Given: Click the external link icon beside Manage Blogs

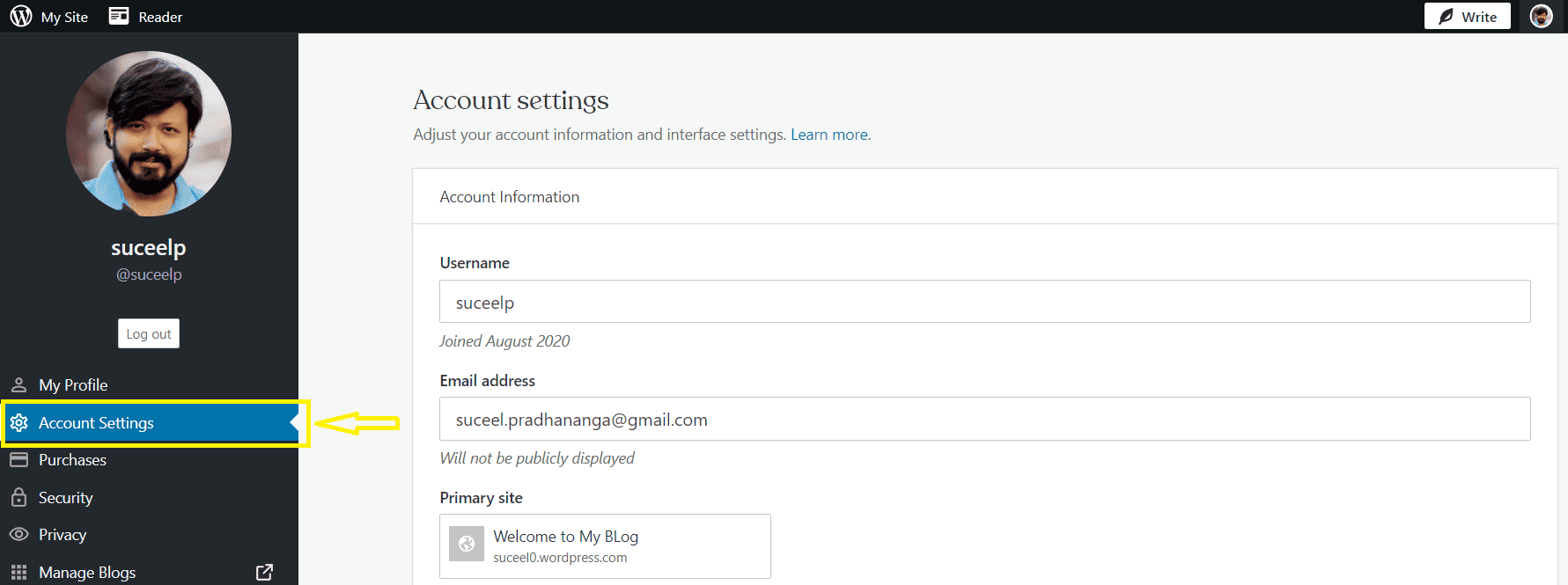Looking at the screenshot, I should 264,573.
